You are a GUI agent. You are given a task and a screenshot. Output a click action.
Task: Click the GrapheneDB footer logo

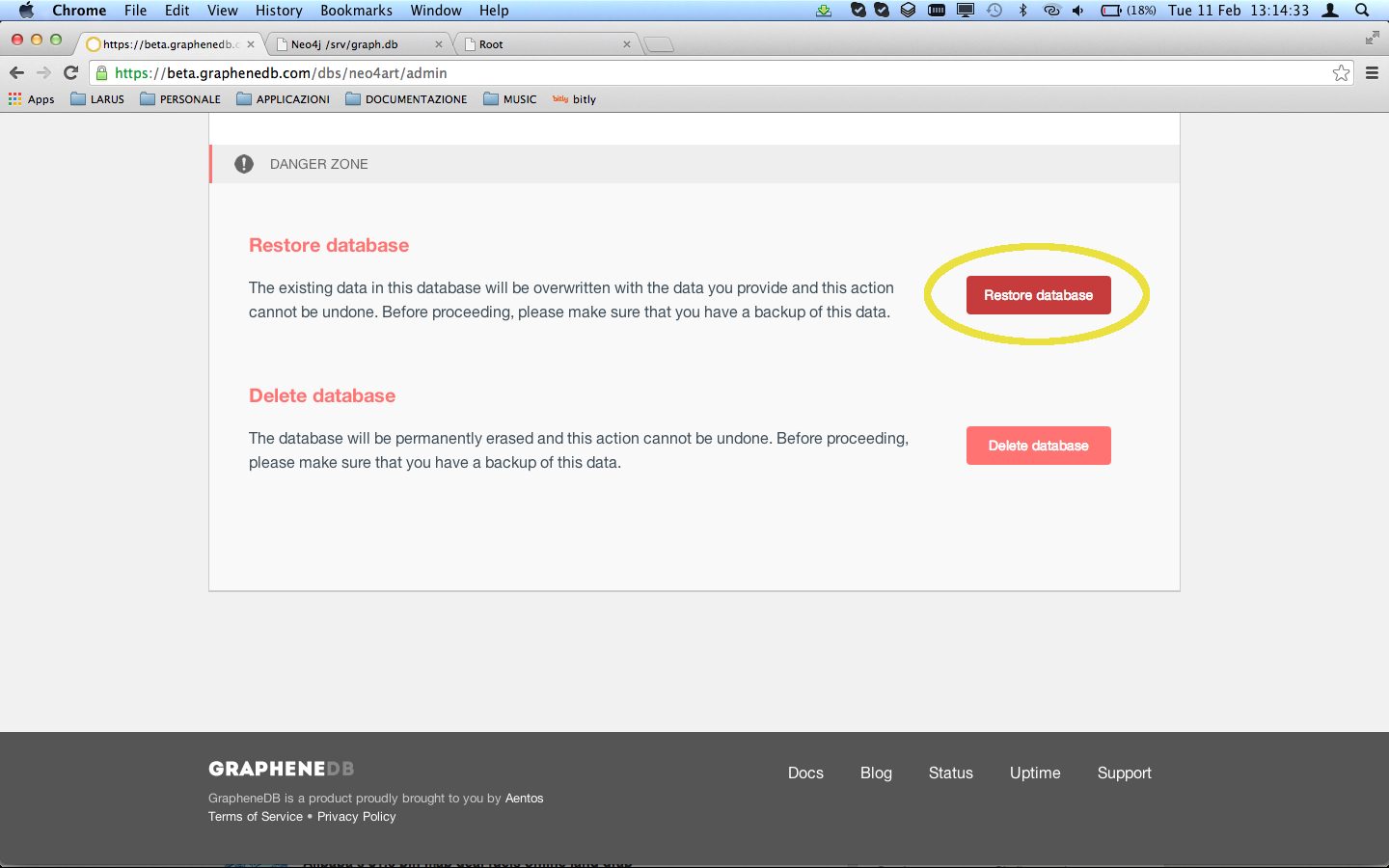pos(282,769)
